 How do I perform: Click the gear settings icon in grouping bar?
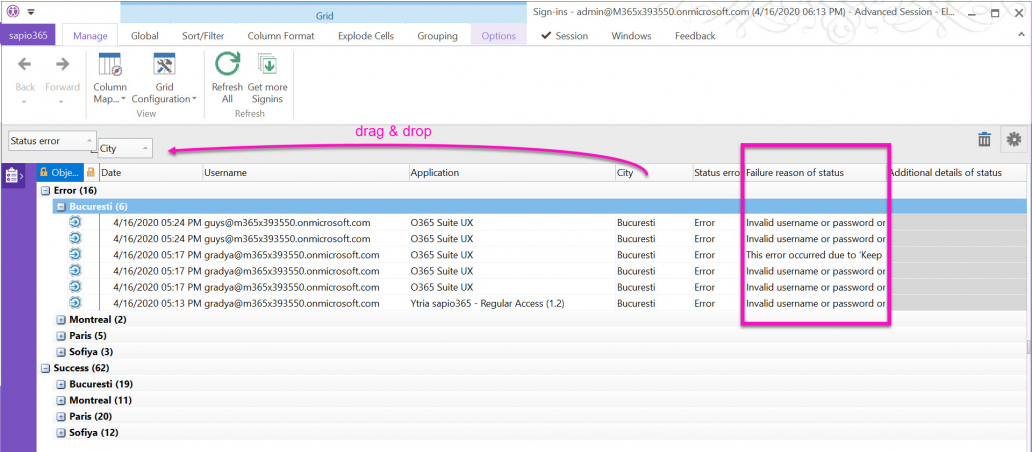coord(1014,139)
